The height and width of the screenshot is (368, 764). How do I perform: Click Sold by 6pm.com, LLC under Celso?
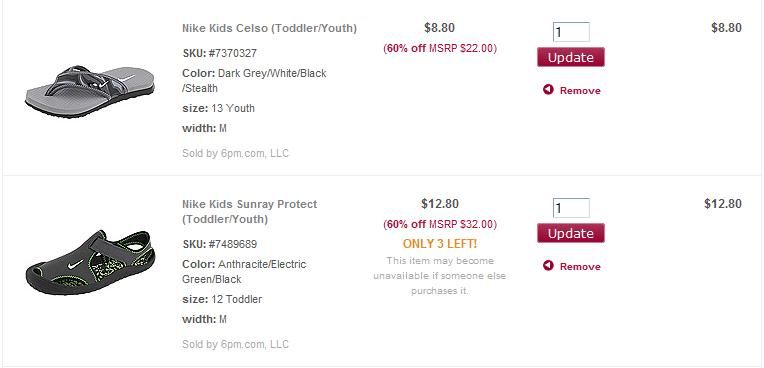coord(235,154)
